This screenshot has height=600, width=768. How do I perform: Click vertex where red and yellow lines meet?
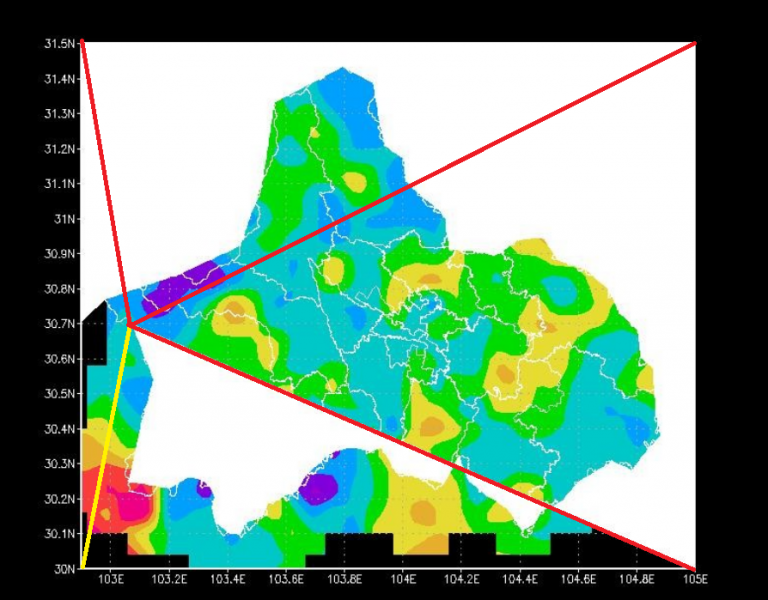pos(129,324)
